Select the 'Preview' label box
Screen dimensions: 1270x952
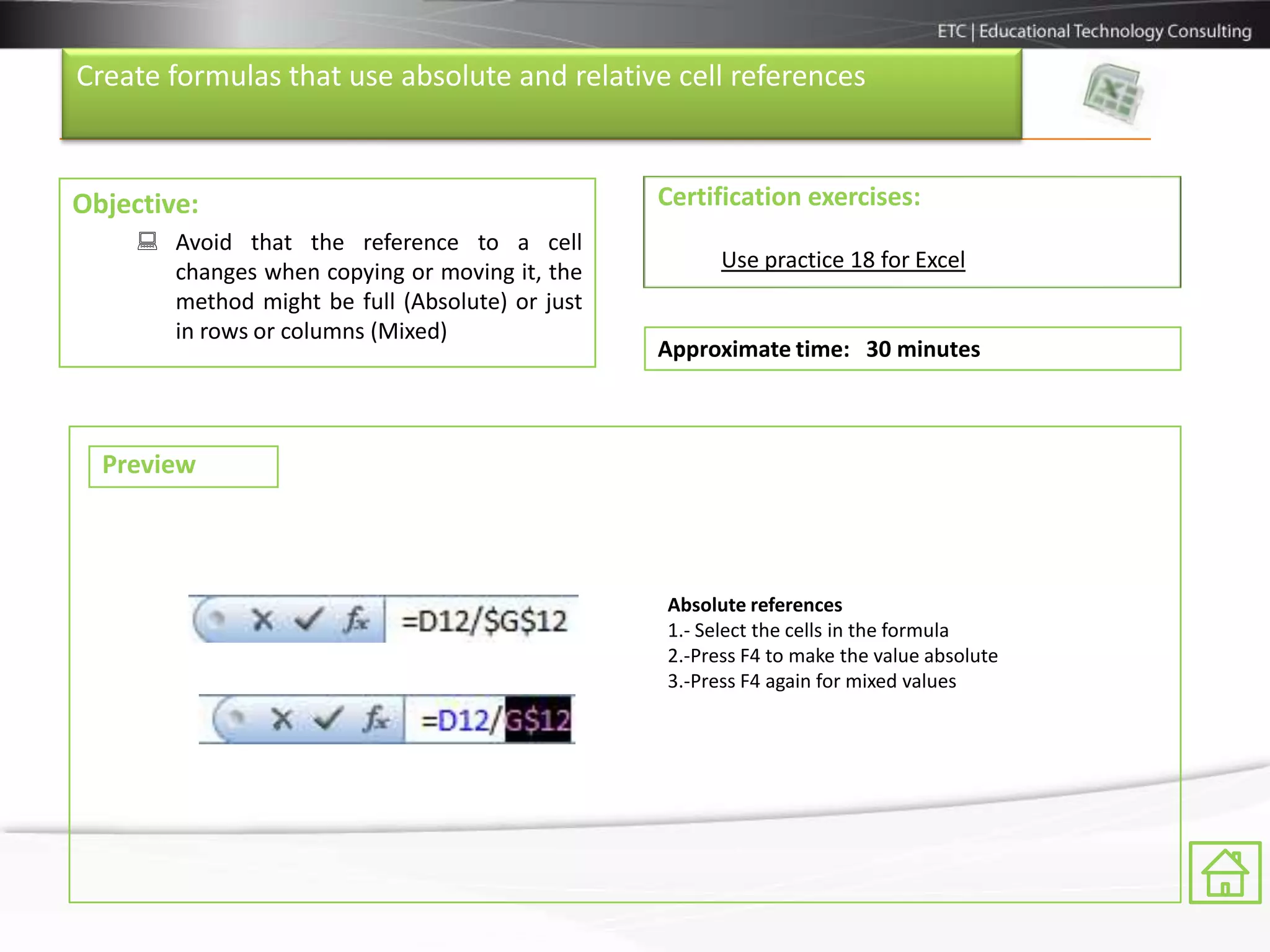(183, 466)
